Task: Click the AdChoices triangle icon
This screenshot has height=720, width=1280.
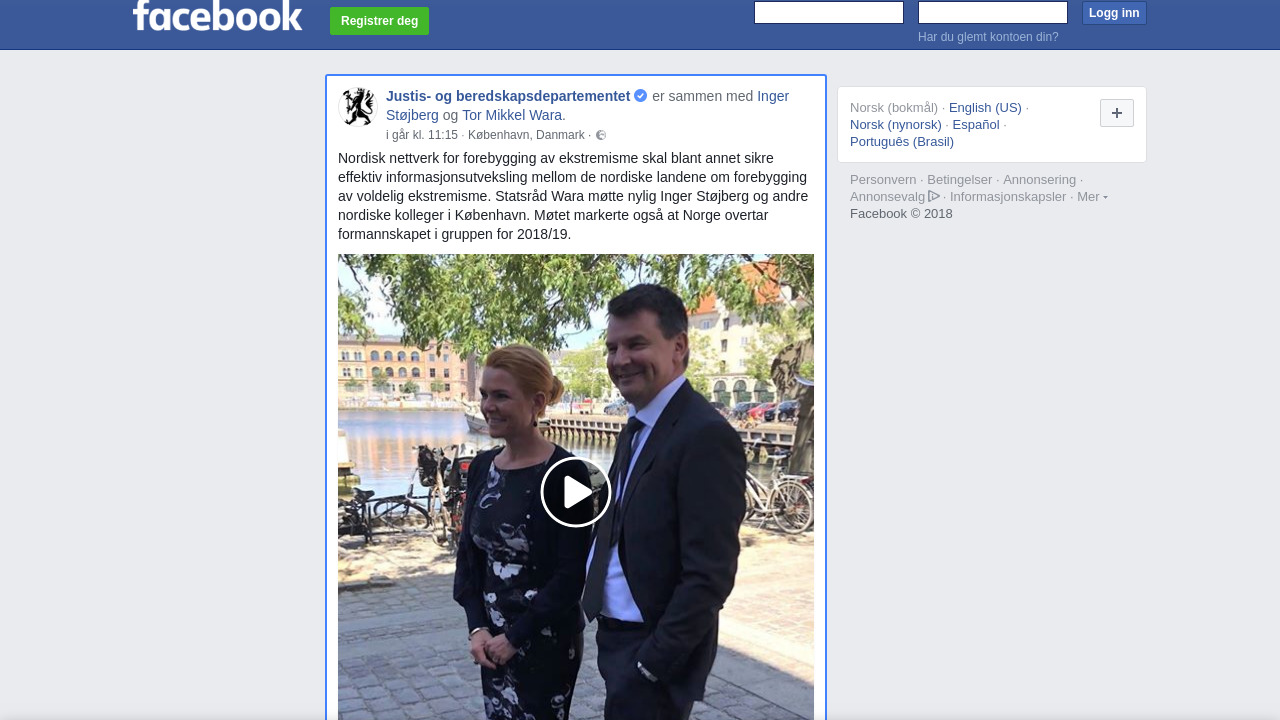Action: click(x=934, y=197)
